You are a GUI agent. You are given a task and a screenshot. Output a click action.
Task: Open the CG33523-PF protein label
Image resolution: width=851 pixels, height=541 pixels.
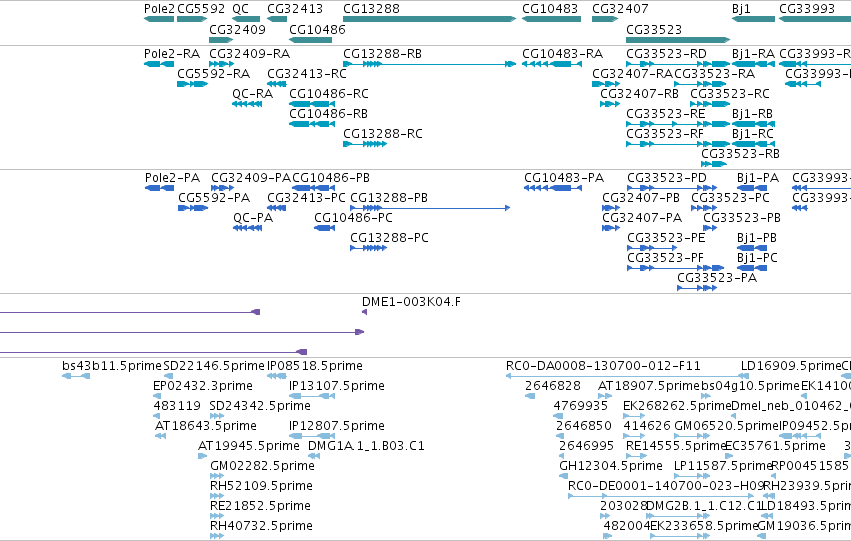pos(665,258)
